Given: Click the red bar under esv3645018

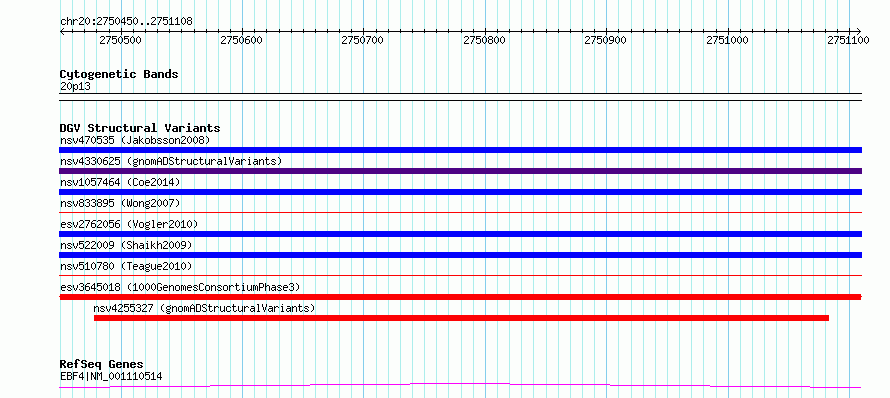Looking at the screenshot, I should pyautogui.click(x=460, y=297).
